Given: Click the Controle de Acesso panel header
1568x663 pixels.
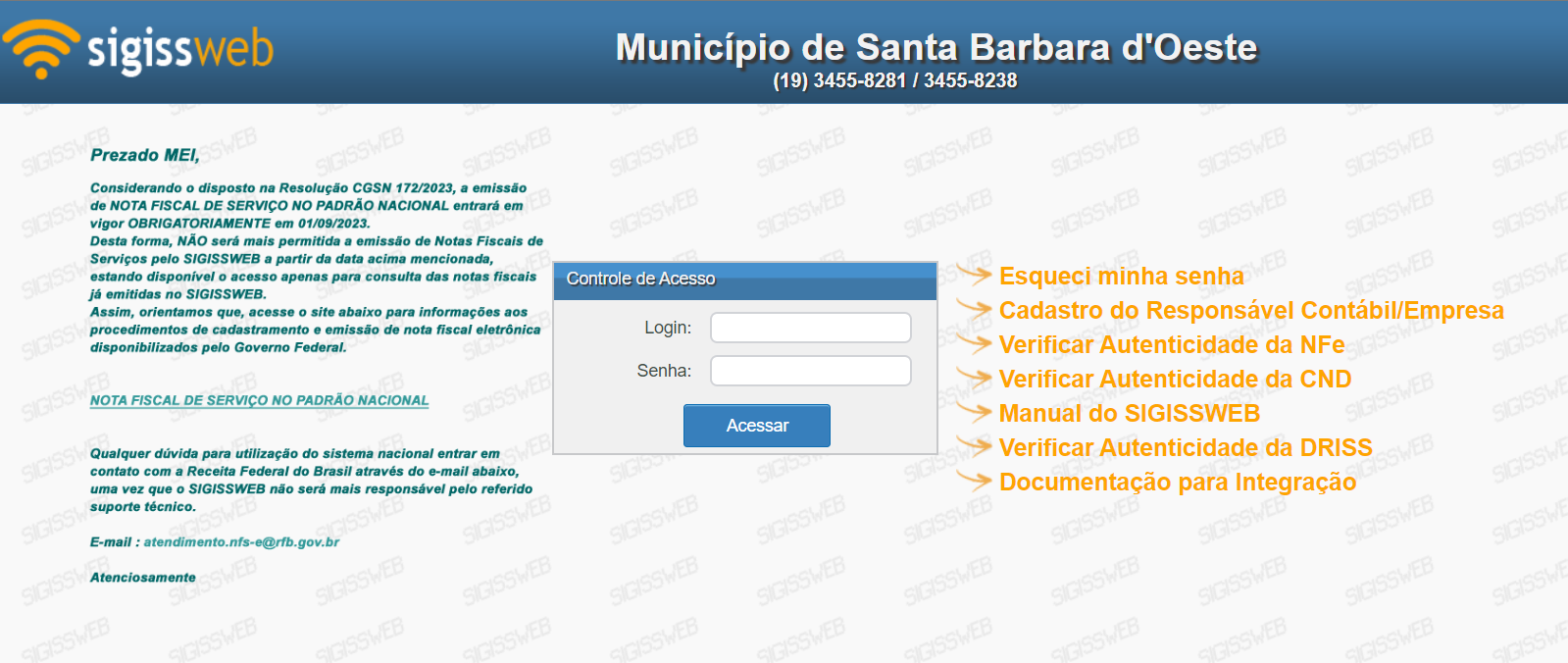Looking at the screenshot, I should 745,280.
